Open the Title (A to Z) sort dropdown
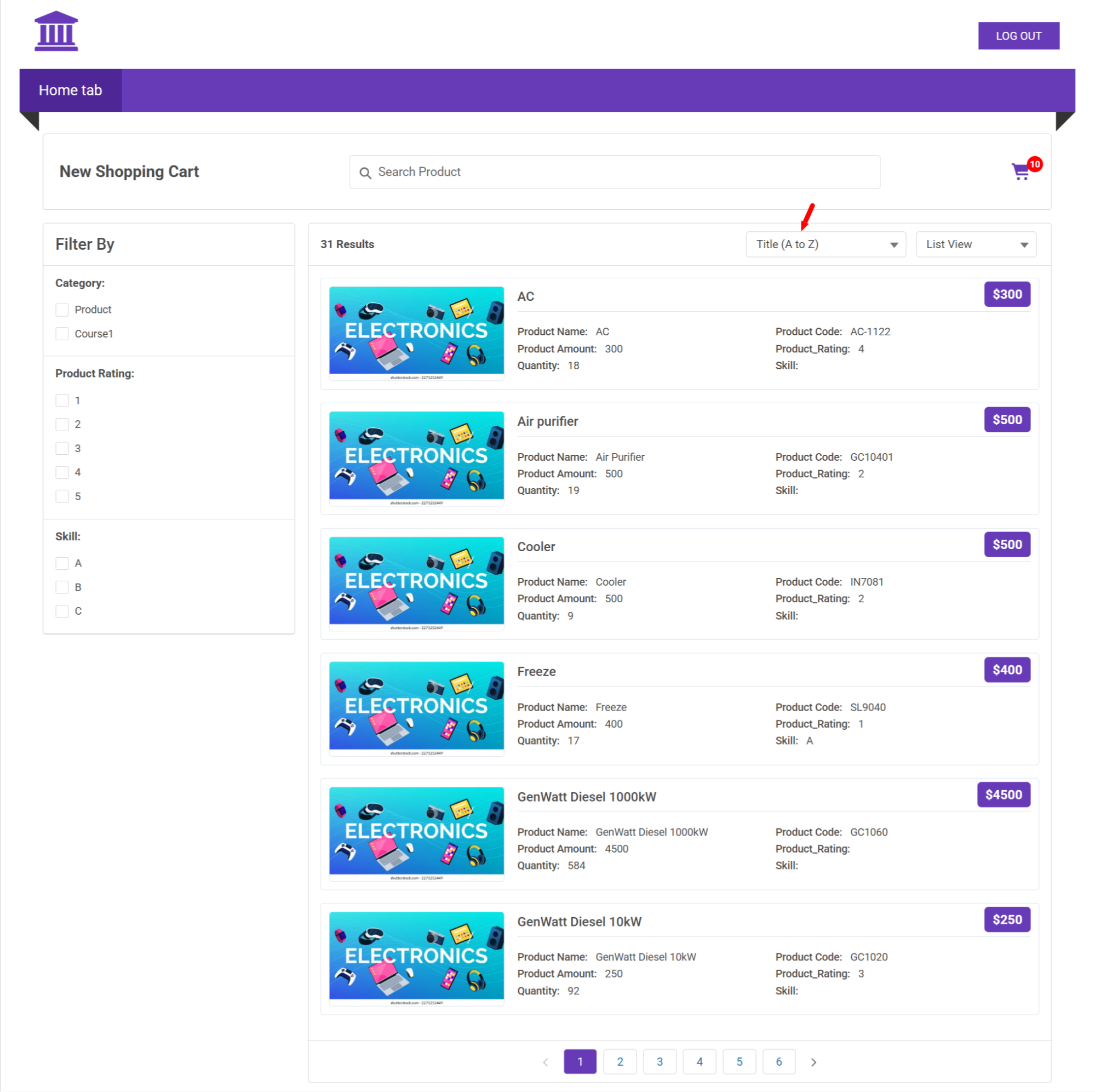The height and width of the screenshot is (1092, 1095). coord(826,244)
